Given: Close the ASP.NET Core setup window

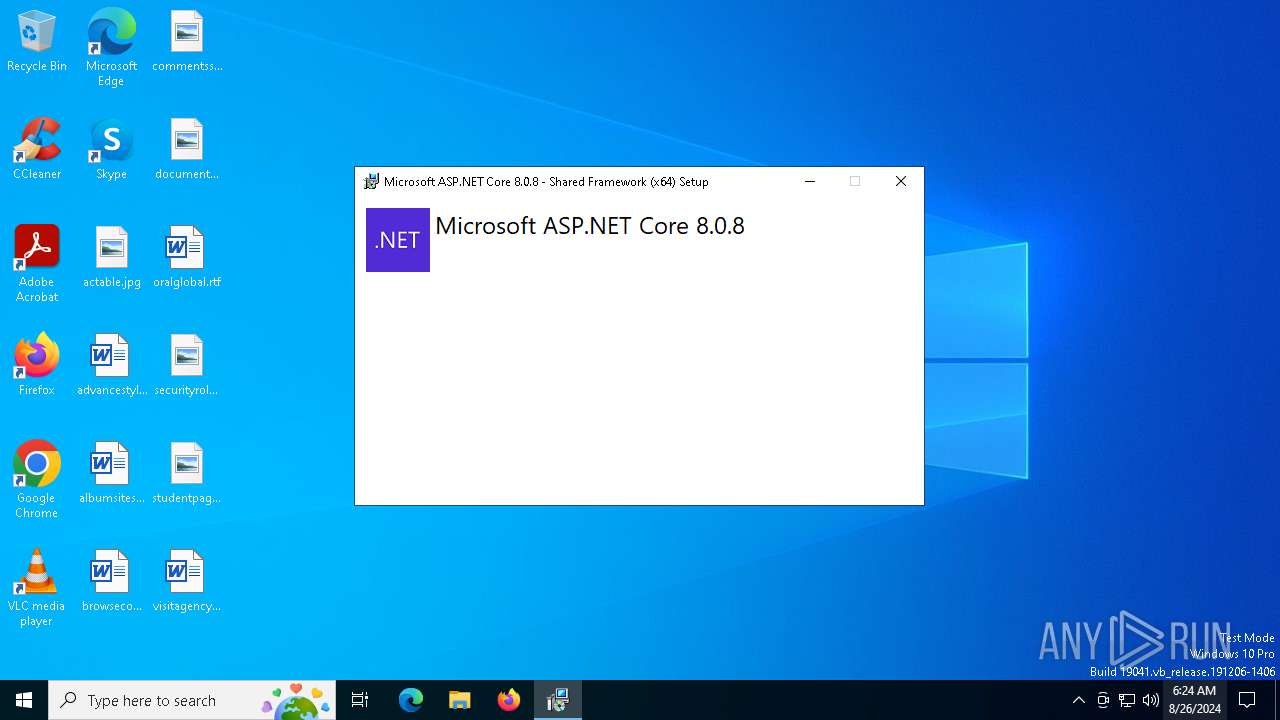Looking at the screenshot, I should (901, 181).
